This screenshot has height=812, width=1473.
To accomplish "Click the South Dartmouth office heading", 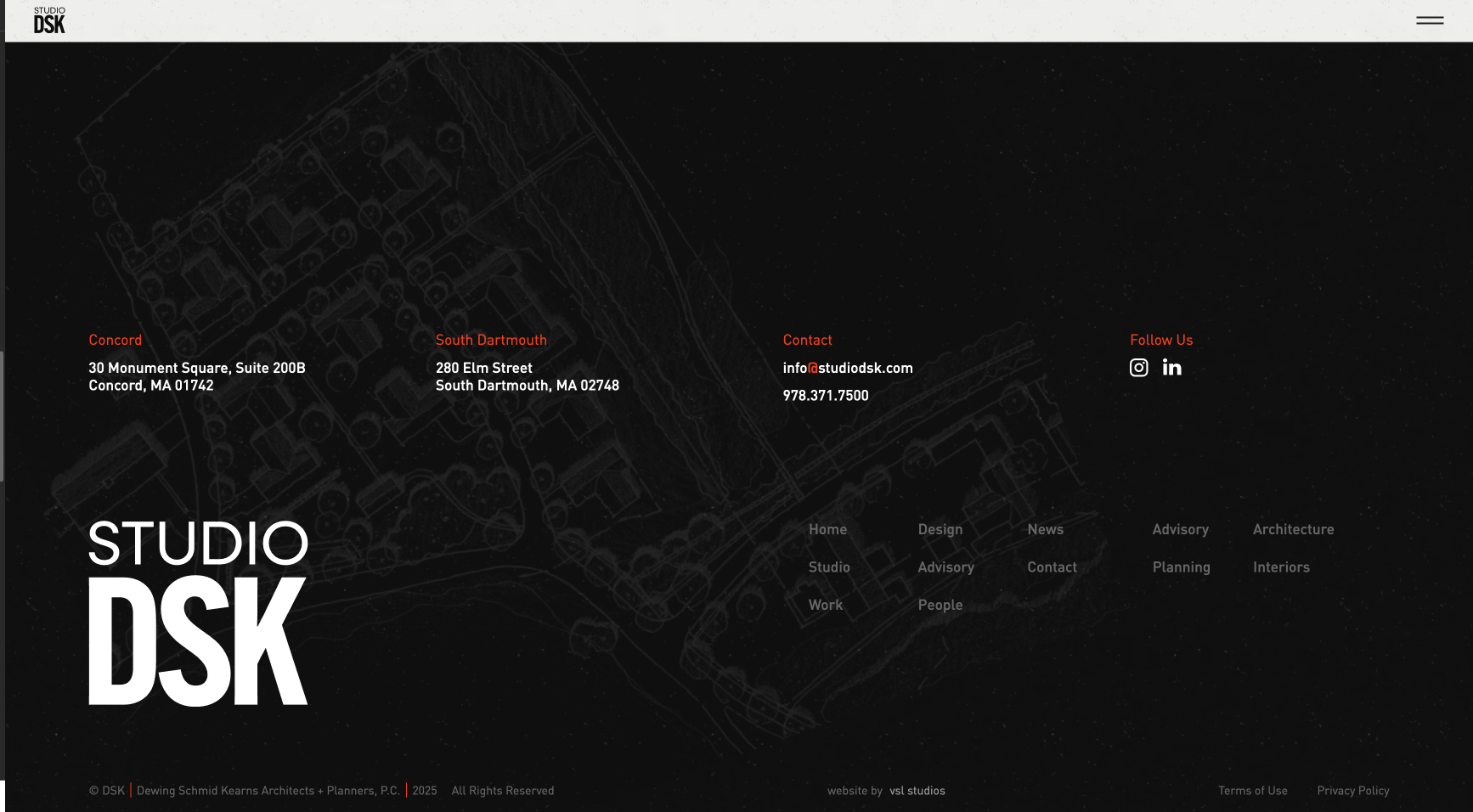I will pos(491,340).
